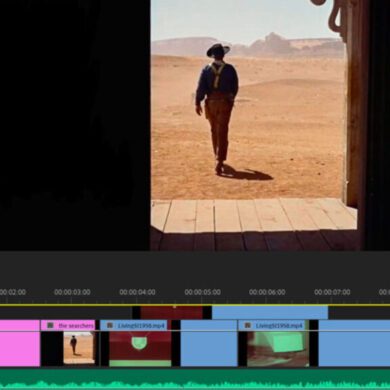Click the red clip thumbnail with green shape

pyautogui.click(x=140, y=349)
